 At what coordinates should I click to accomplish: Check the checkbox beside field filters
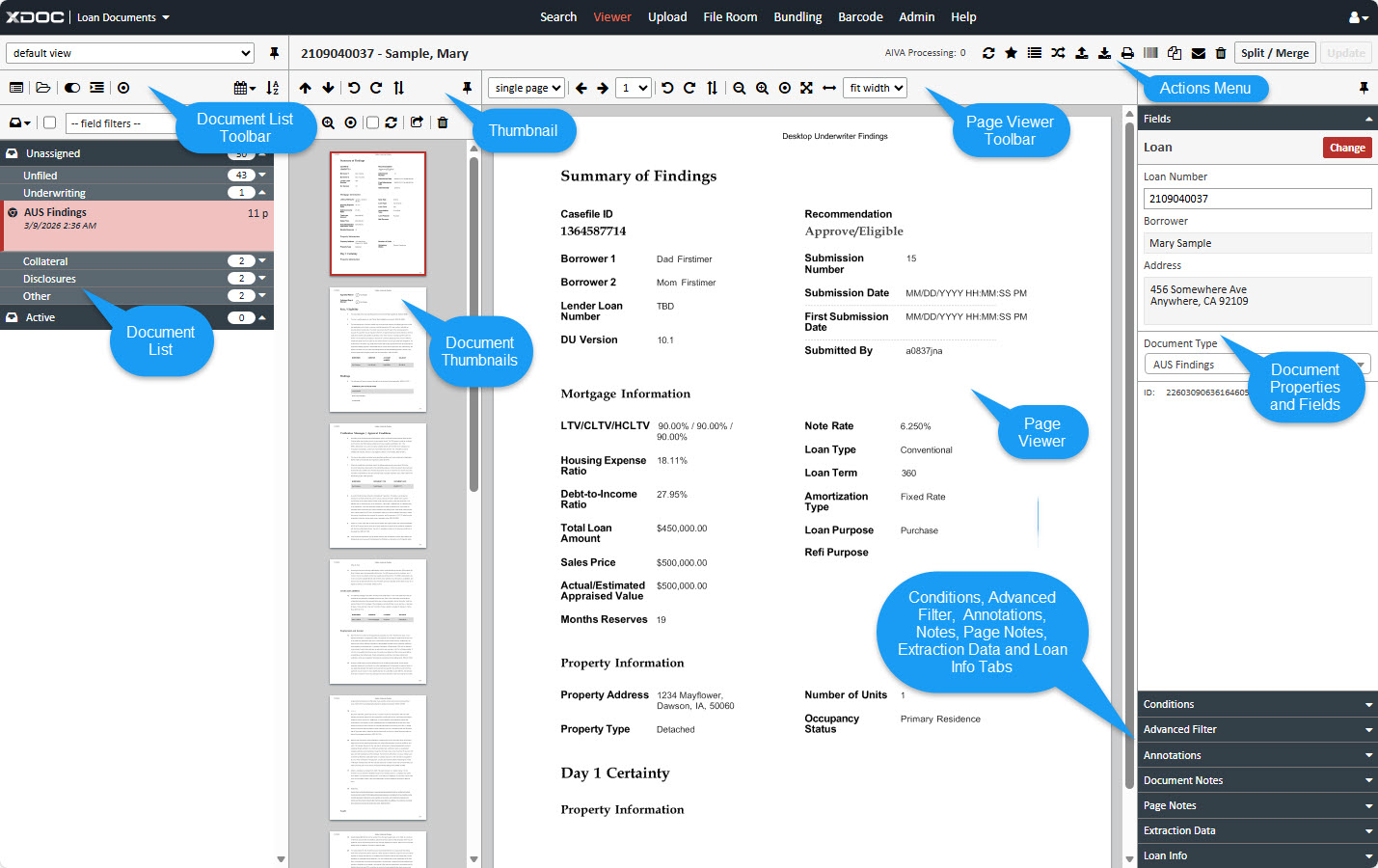coord(50,122)
